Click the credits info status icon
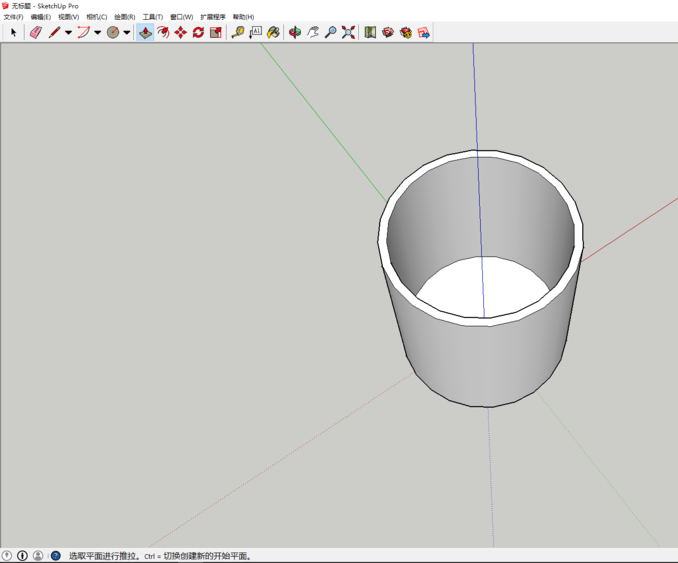Screen dimensions: 678x563 (x=22, y=556)
